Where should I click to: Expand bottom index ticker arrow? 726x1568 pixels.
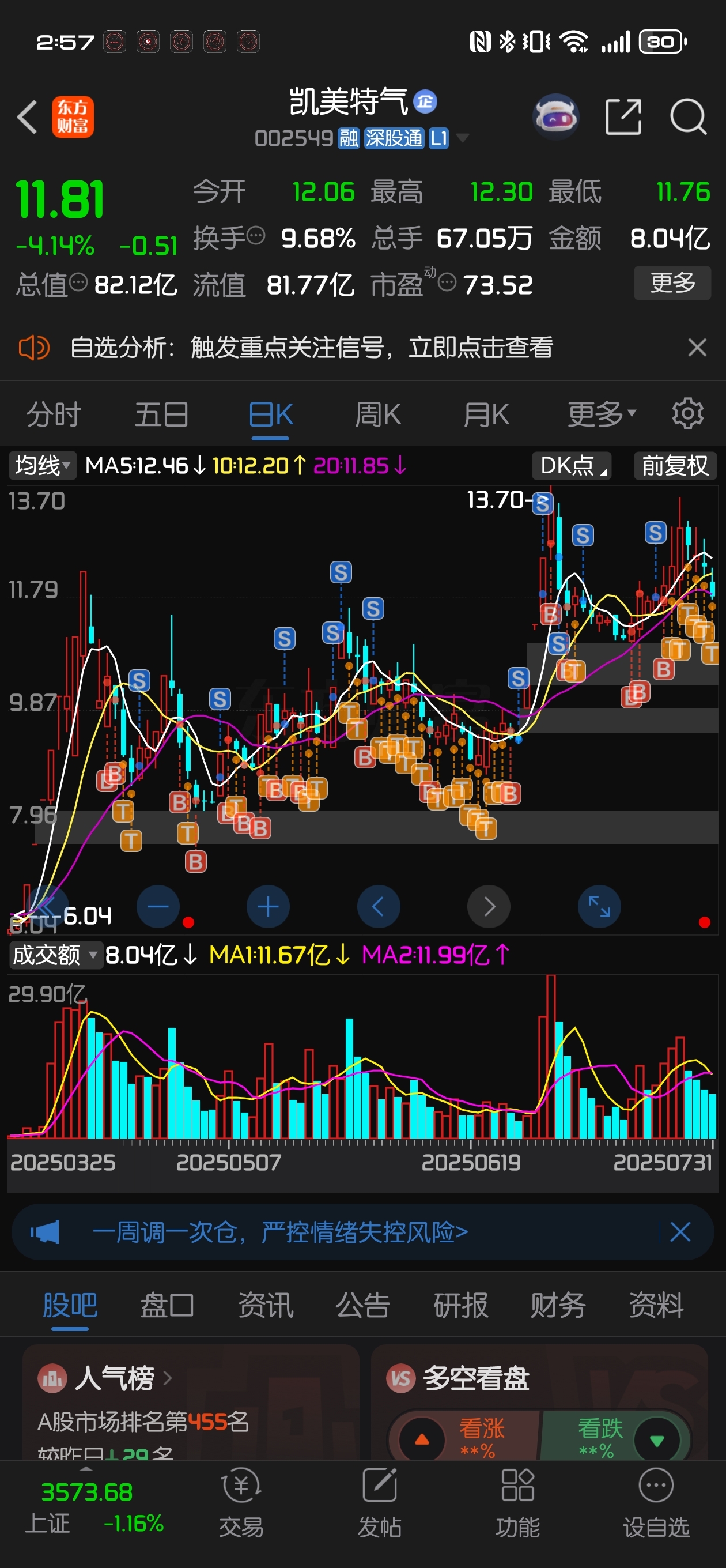[86, 1469]
